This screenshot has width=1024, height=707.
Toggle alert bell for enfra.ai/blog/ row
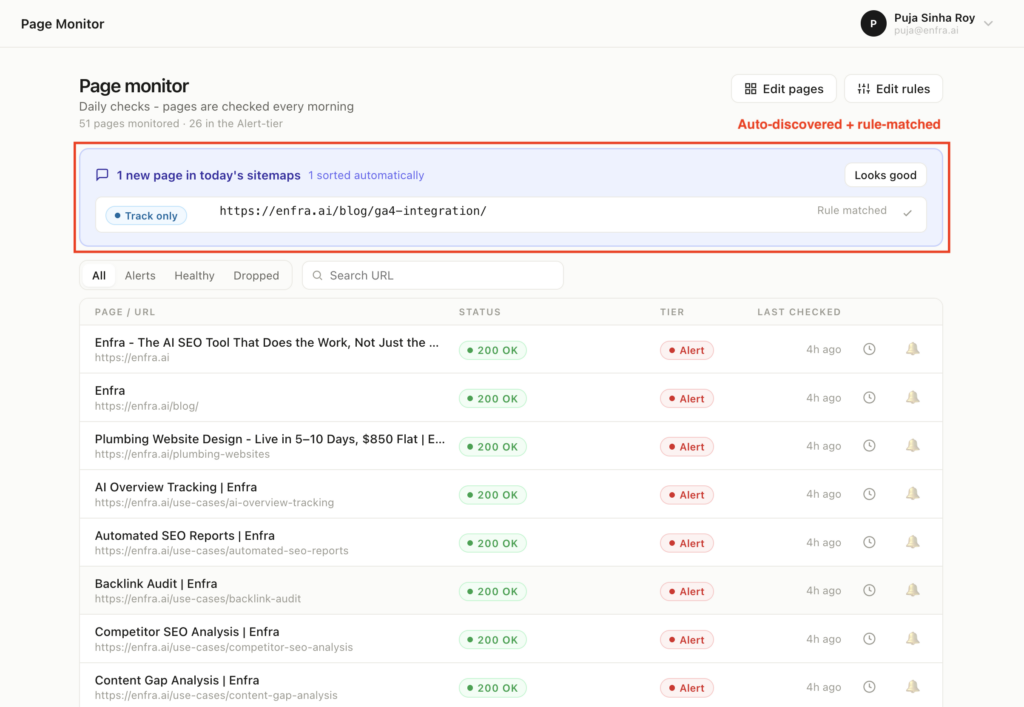click(x=912, y=398)
